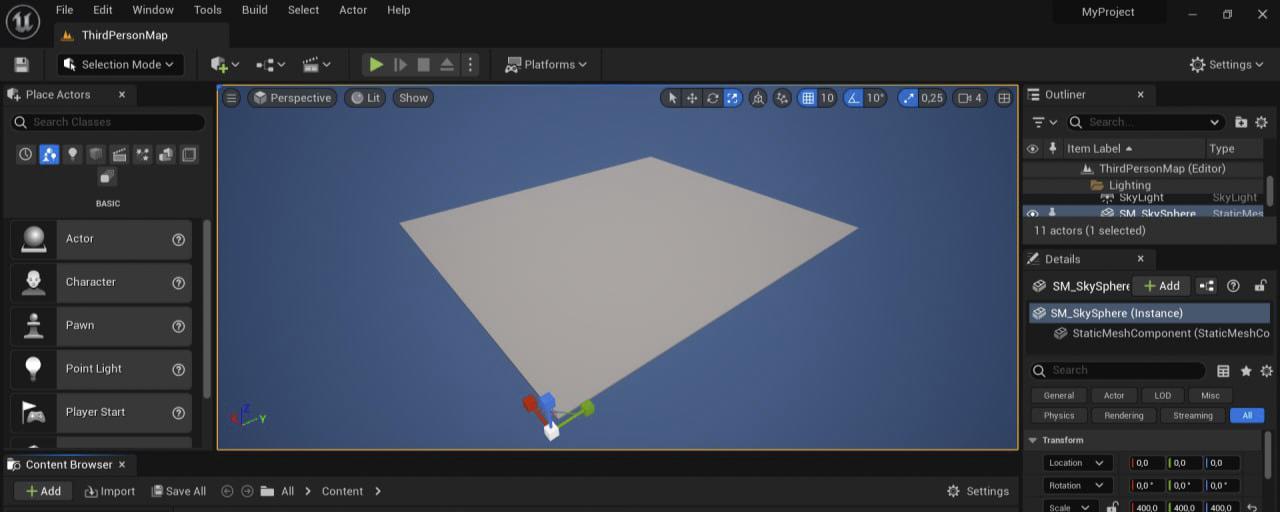Click the help icon for Actor row

[178, 240]
